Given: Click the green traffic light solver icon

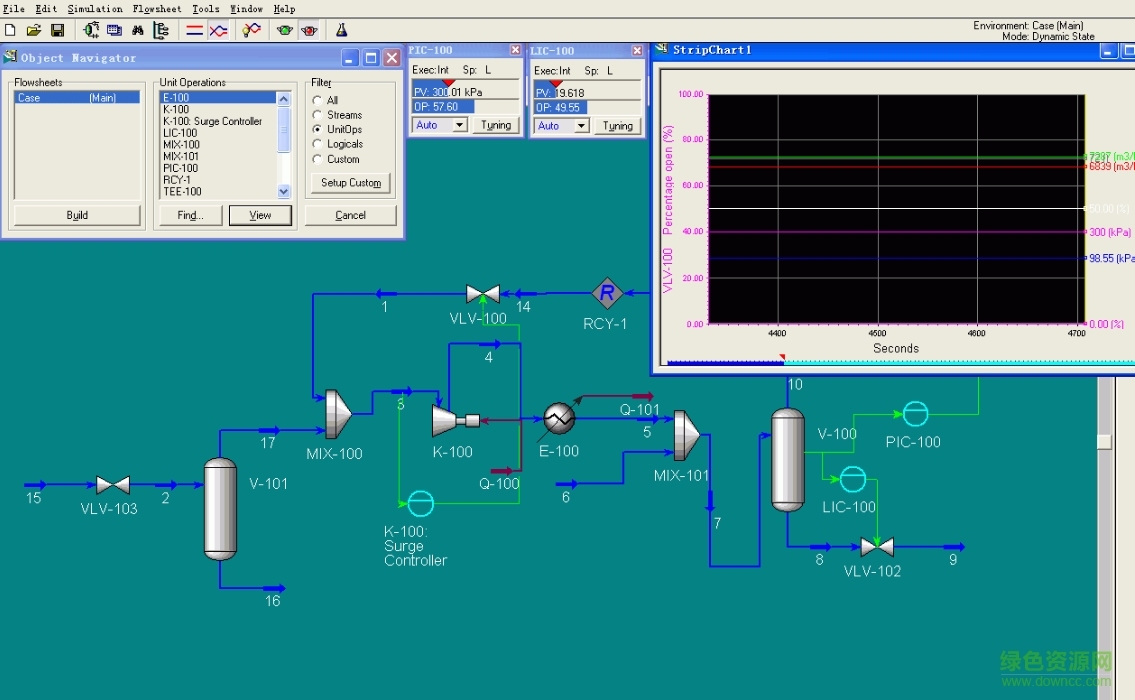Looking at the screenshot, I should coord(285,31).
